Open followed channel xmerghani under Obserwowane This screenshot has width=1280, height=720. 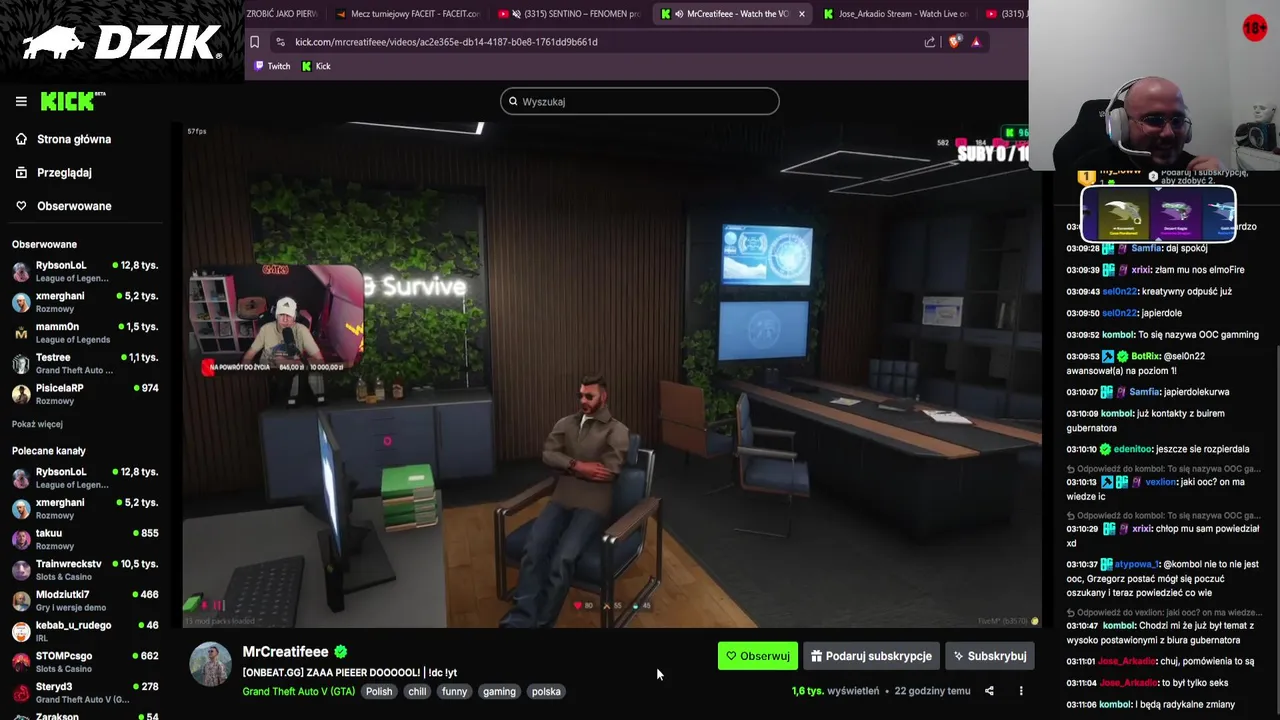point(84,302)
